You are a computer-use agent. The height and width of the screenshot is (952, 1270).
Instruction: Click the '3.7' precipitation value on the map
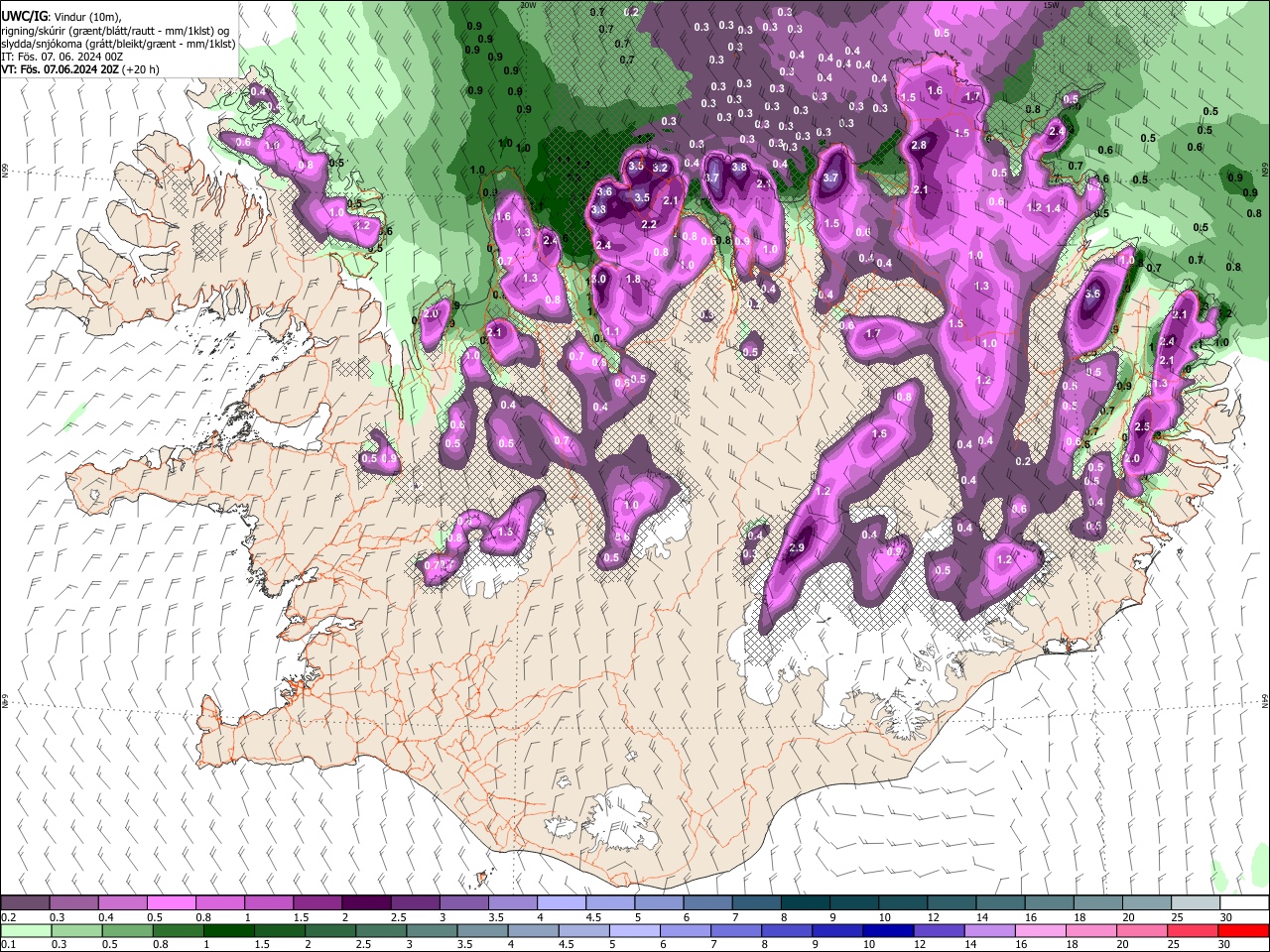[831, 178]
